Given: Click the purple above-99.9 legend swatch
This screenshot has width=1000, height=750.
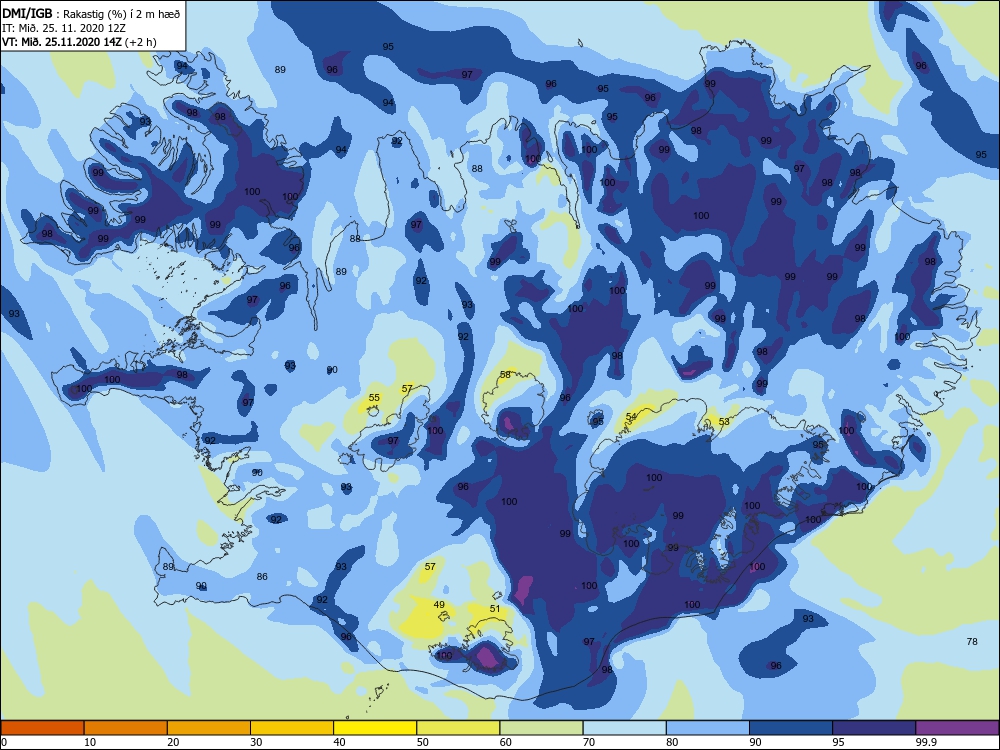Looking at the screenshot, I should (957, 728).
